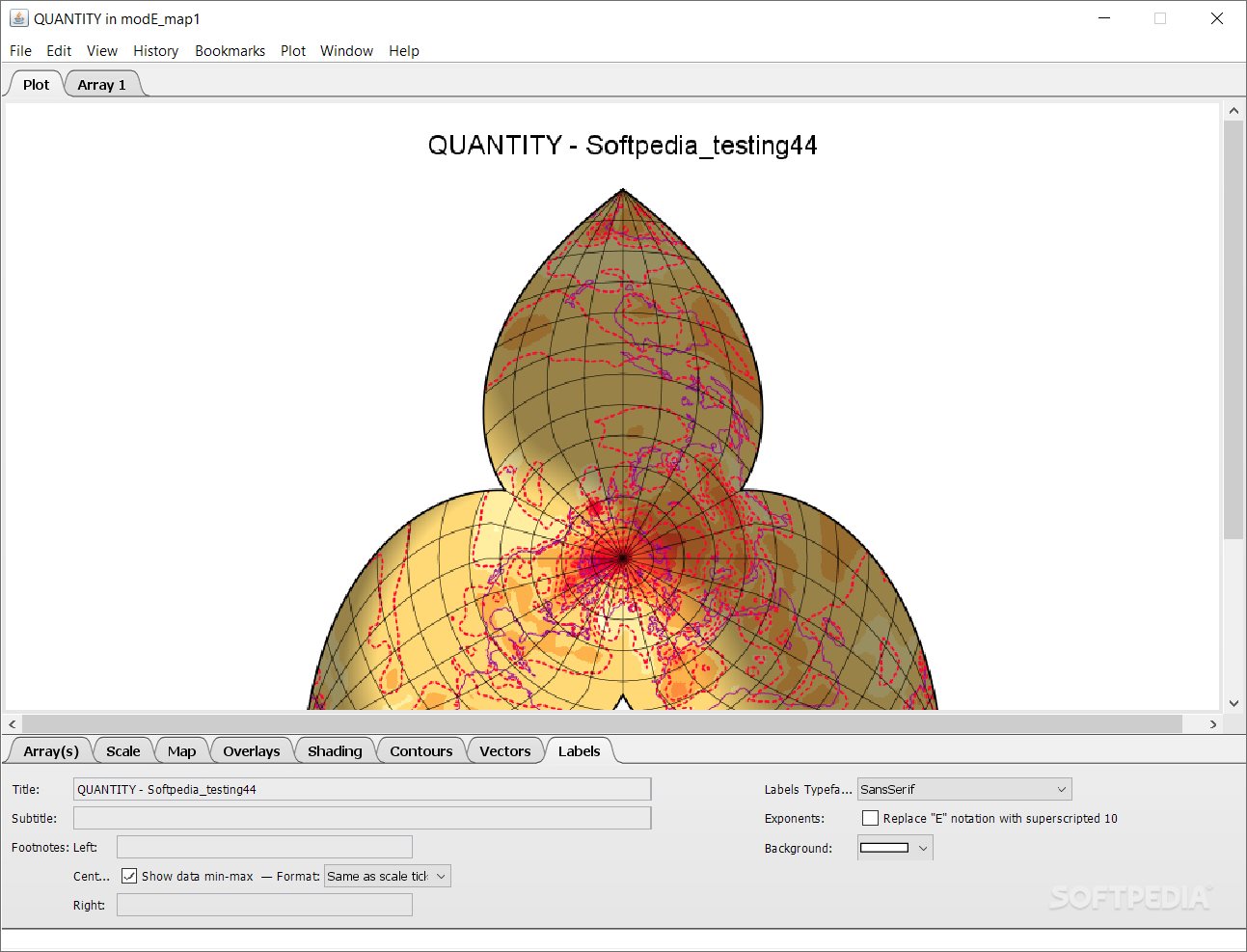Open the Edit menu
The height and width of the screenshot is (952, 1247).
(x=59, y=51)
